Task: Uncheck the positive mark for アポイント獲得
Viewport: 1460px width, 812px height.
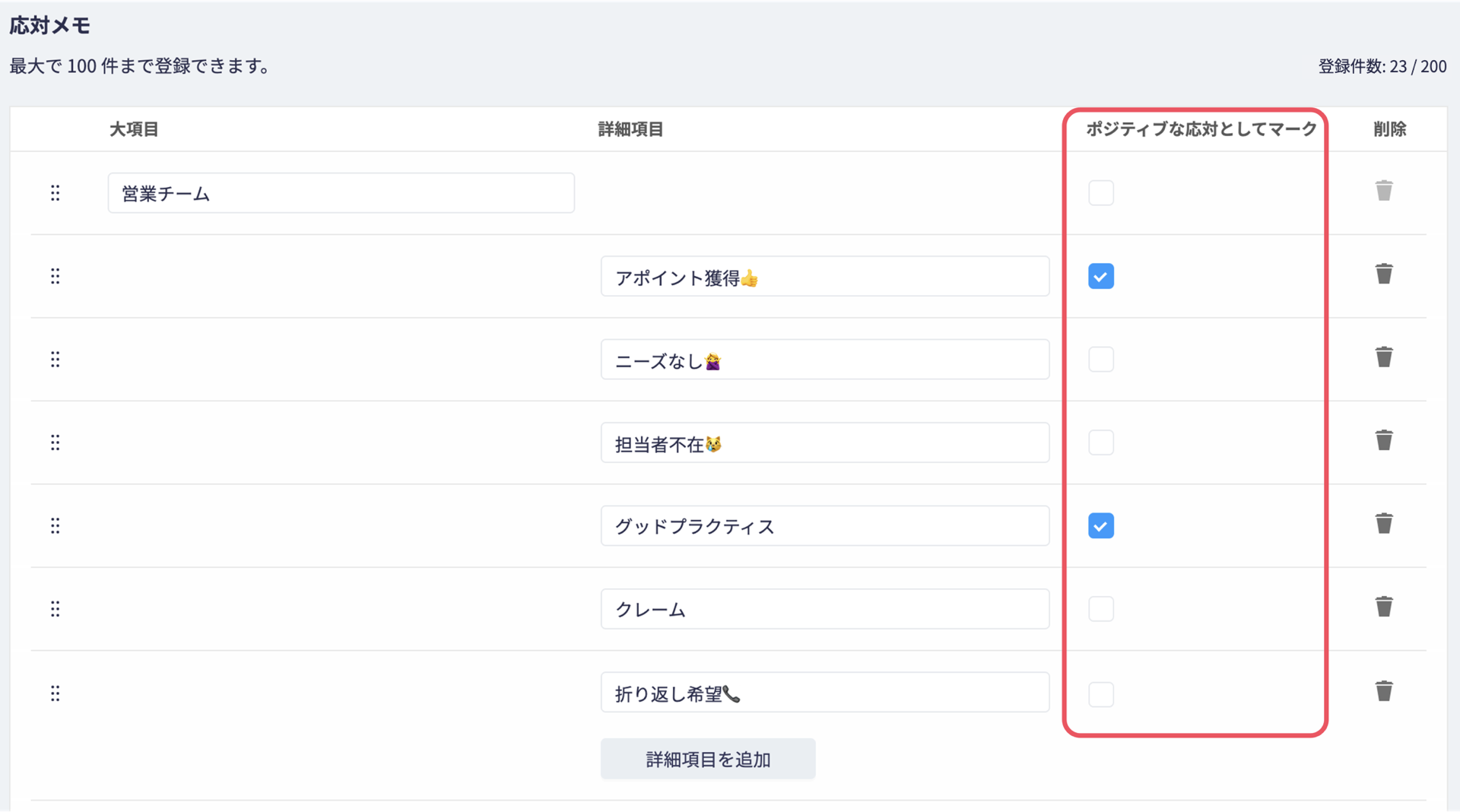Action: [x=1101, y=276]
